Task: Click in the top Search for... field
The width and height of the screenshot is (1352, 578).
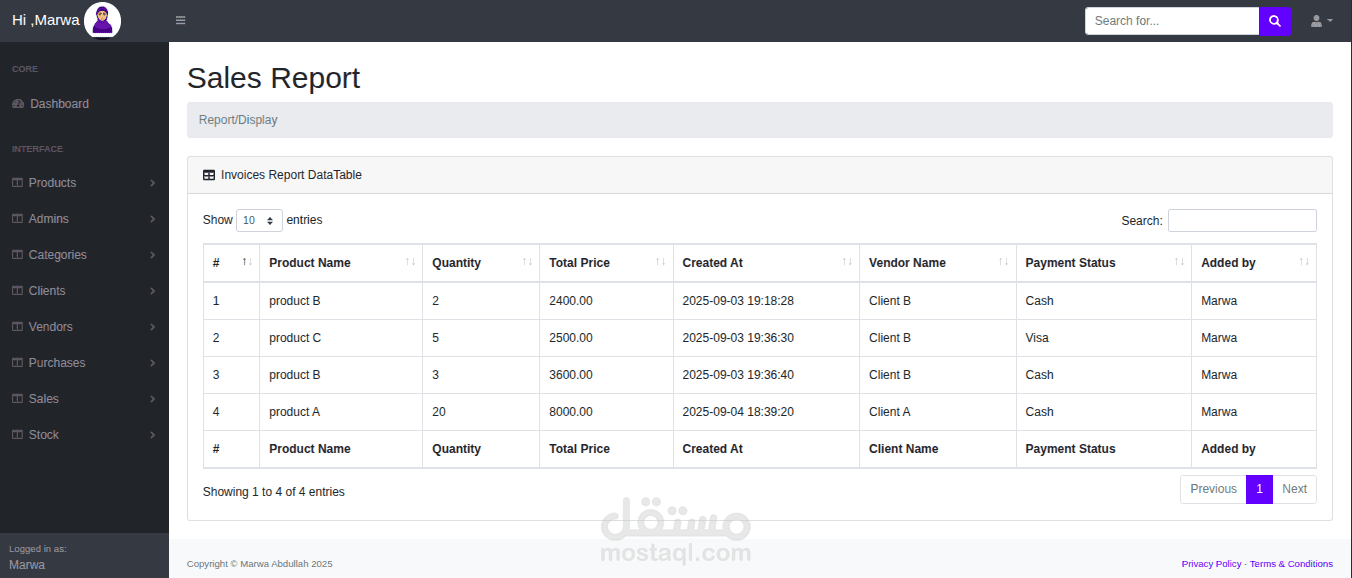Action: pos(1172,21)
